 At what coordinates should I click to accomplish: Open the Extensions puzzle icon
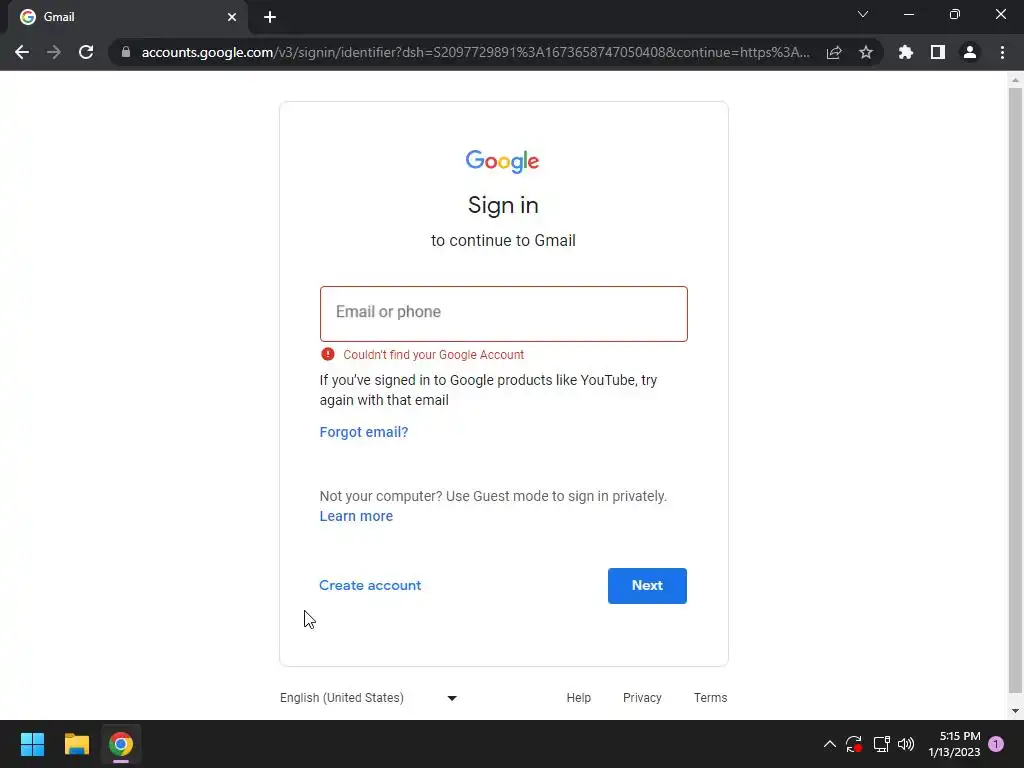pyautogui.click(x=906, y=52)
